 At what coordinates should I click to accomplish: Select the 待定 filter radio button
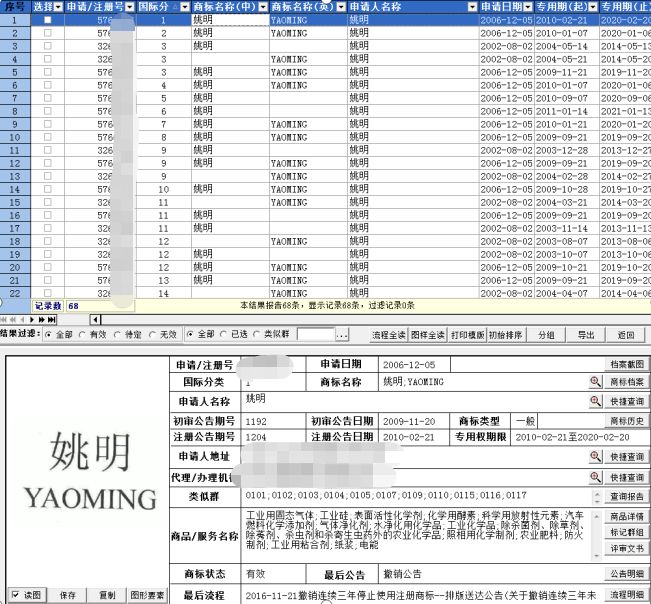pos(117,334)
